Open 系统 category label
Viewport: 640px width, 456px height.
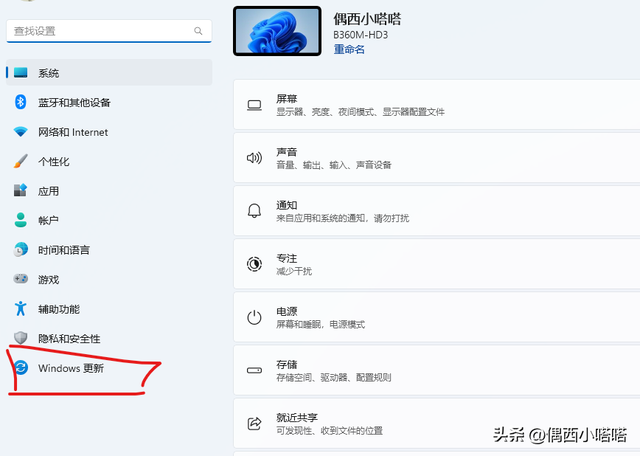49,73
